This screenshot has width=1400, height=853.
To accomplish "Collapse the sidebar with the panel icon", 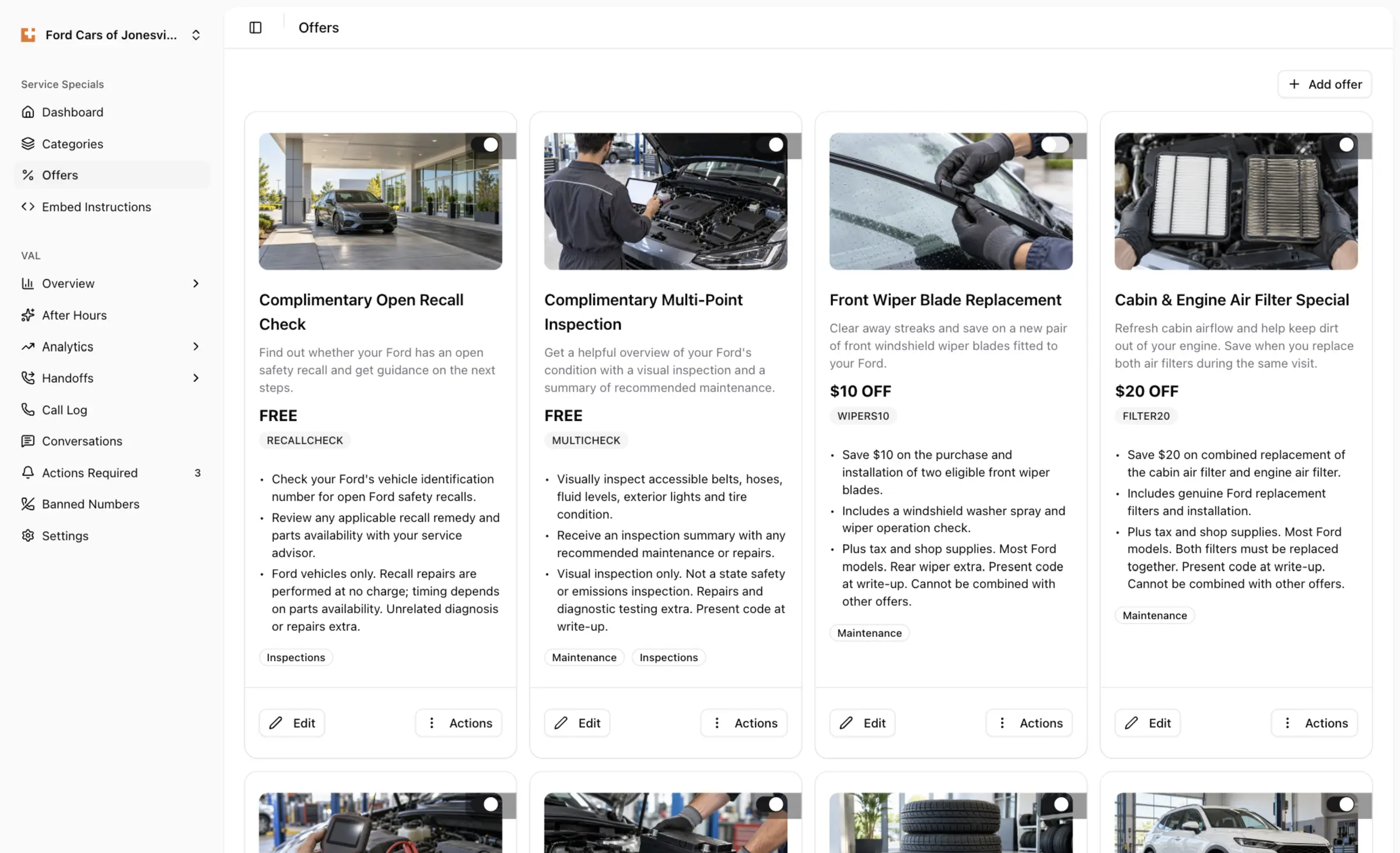I will pyautogui.click(x=256, y=27).
